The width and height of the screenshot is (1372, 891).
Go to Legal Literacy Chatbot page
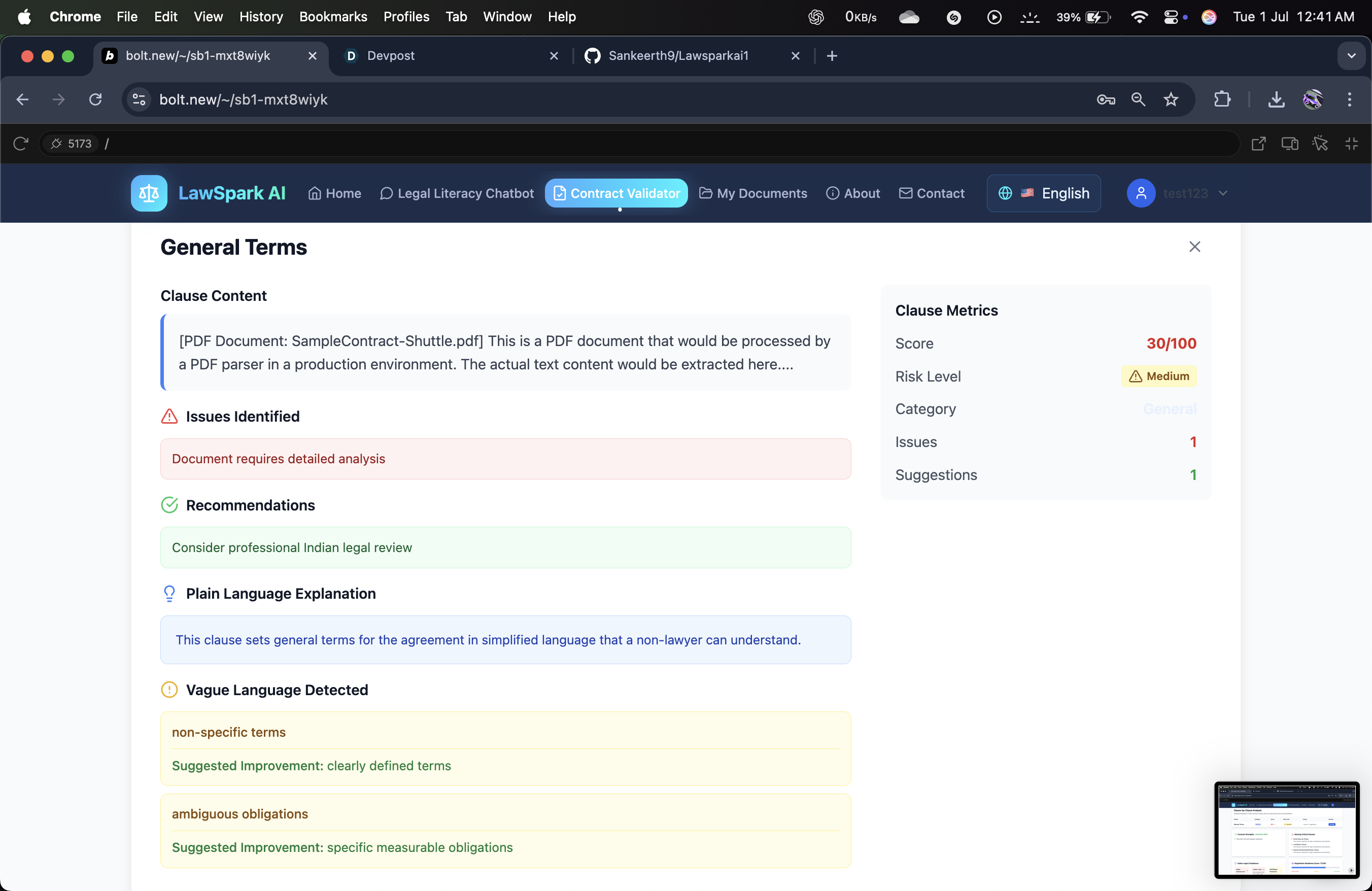point(457,193)
